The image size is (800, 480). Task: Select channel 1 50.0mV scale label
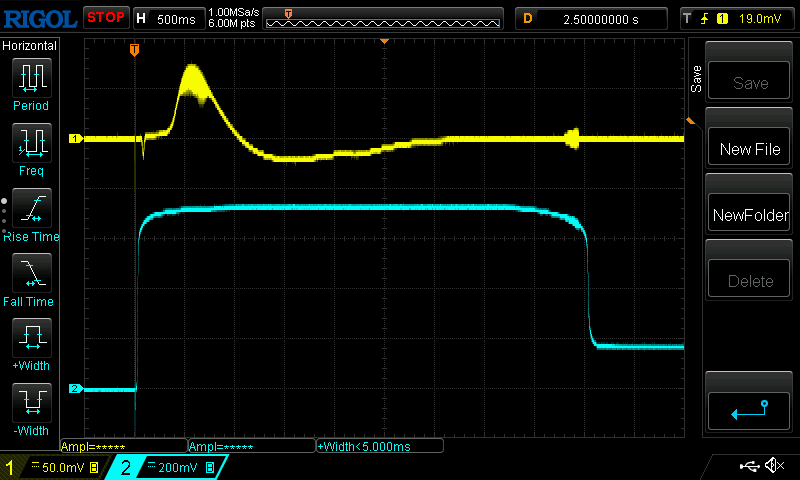[64, 467]
